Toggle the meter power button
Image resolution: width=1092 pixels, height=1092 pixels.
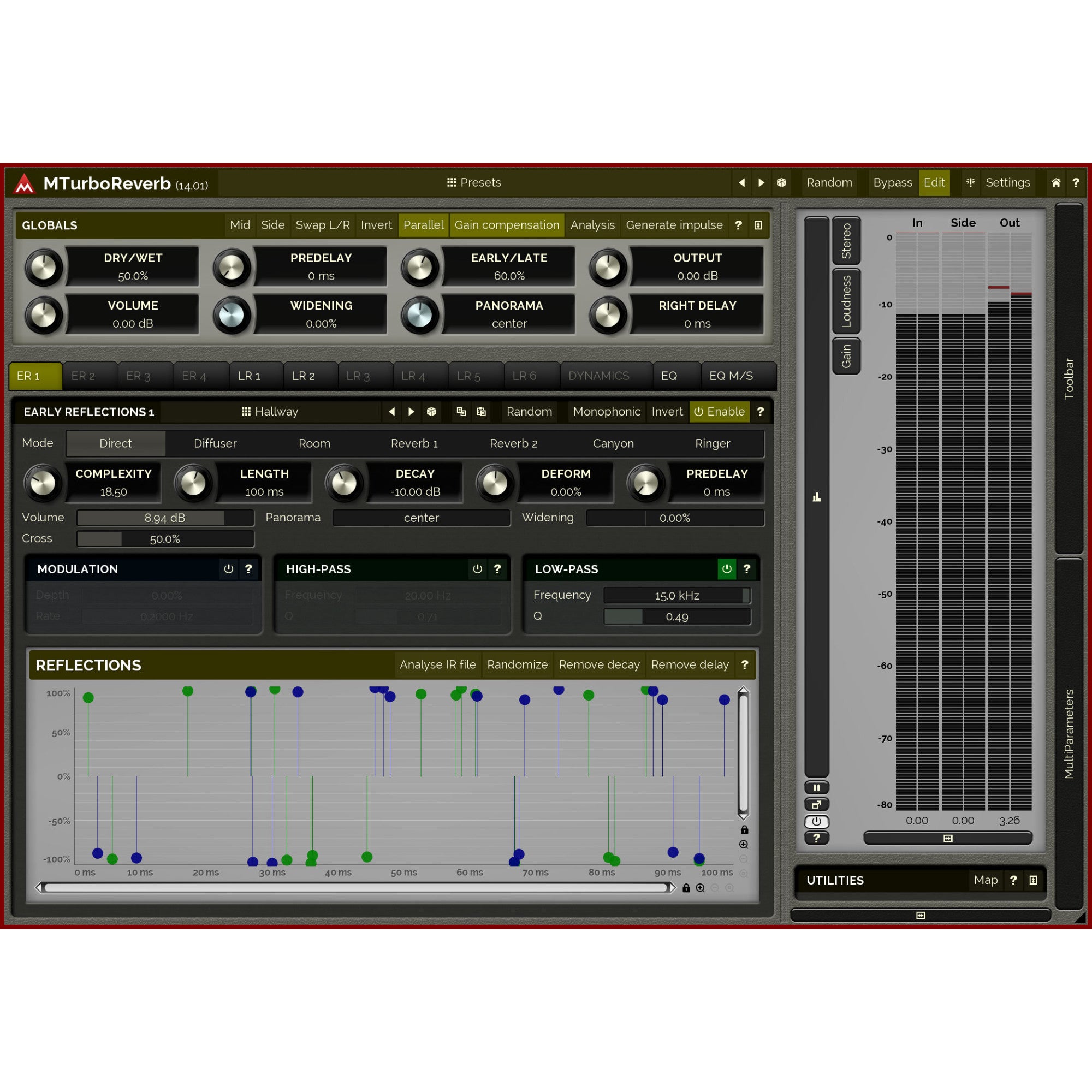pos(816,821)
